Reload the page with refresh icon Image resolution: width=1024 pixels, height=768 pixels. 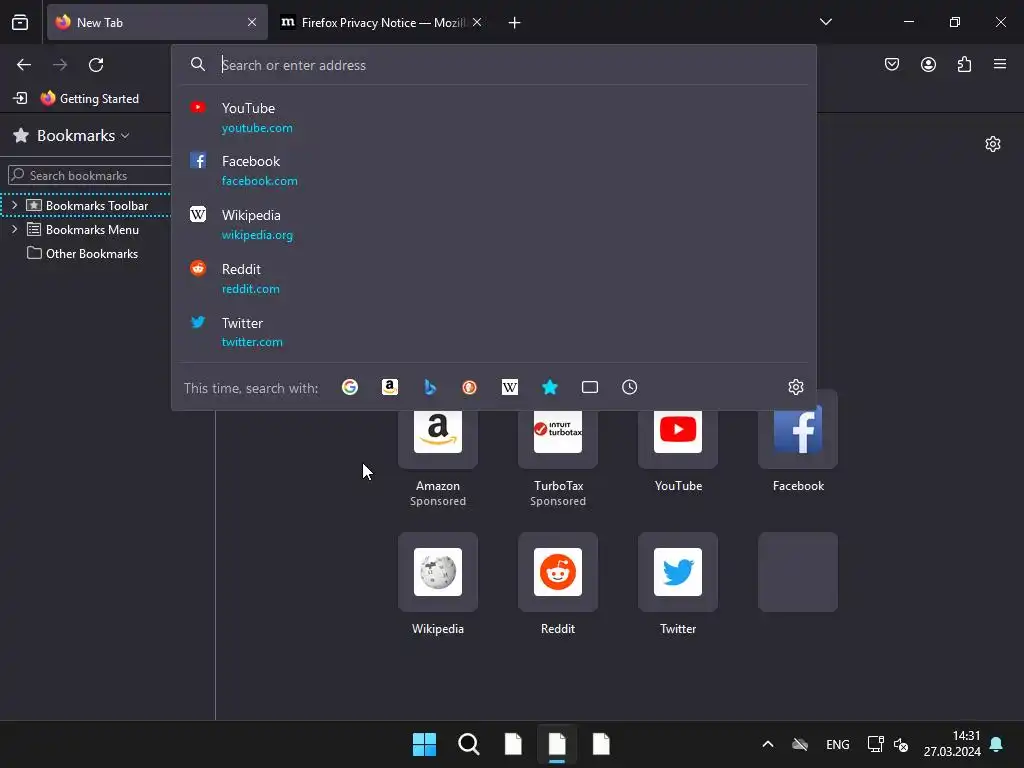pyautogui.click(x=96, y=65)
